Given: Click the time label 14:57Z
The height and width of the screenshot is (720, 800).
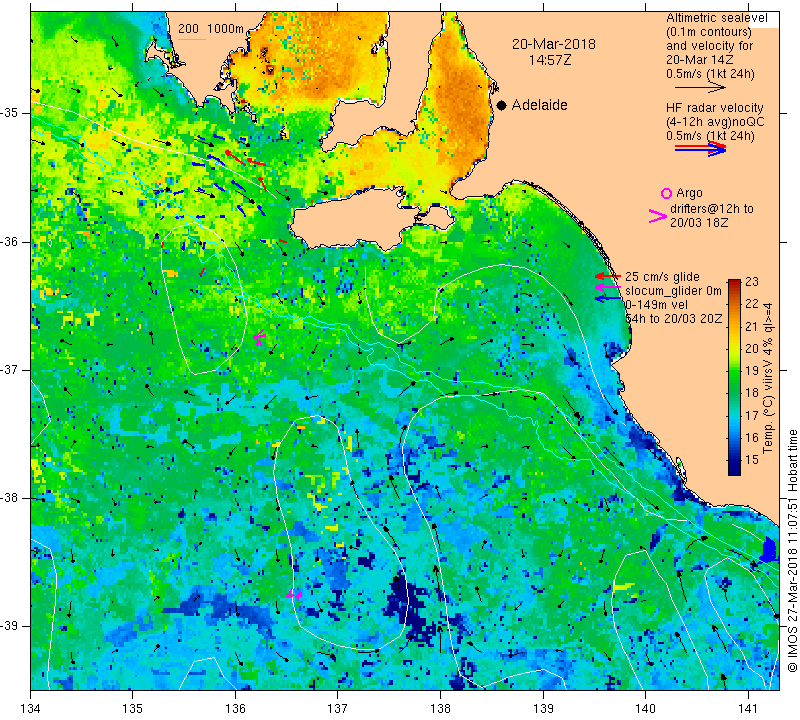Looking at the screenshot, I should click(x=549, y=60).
